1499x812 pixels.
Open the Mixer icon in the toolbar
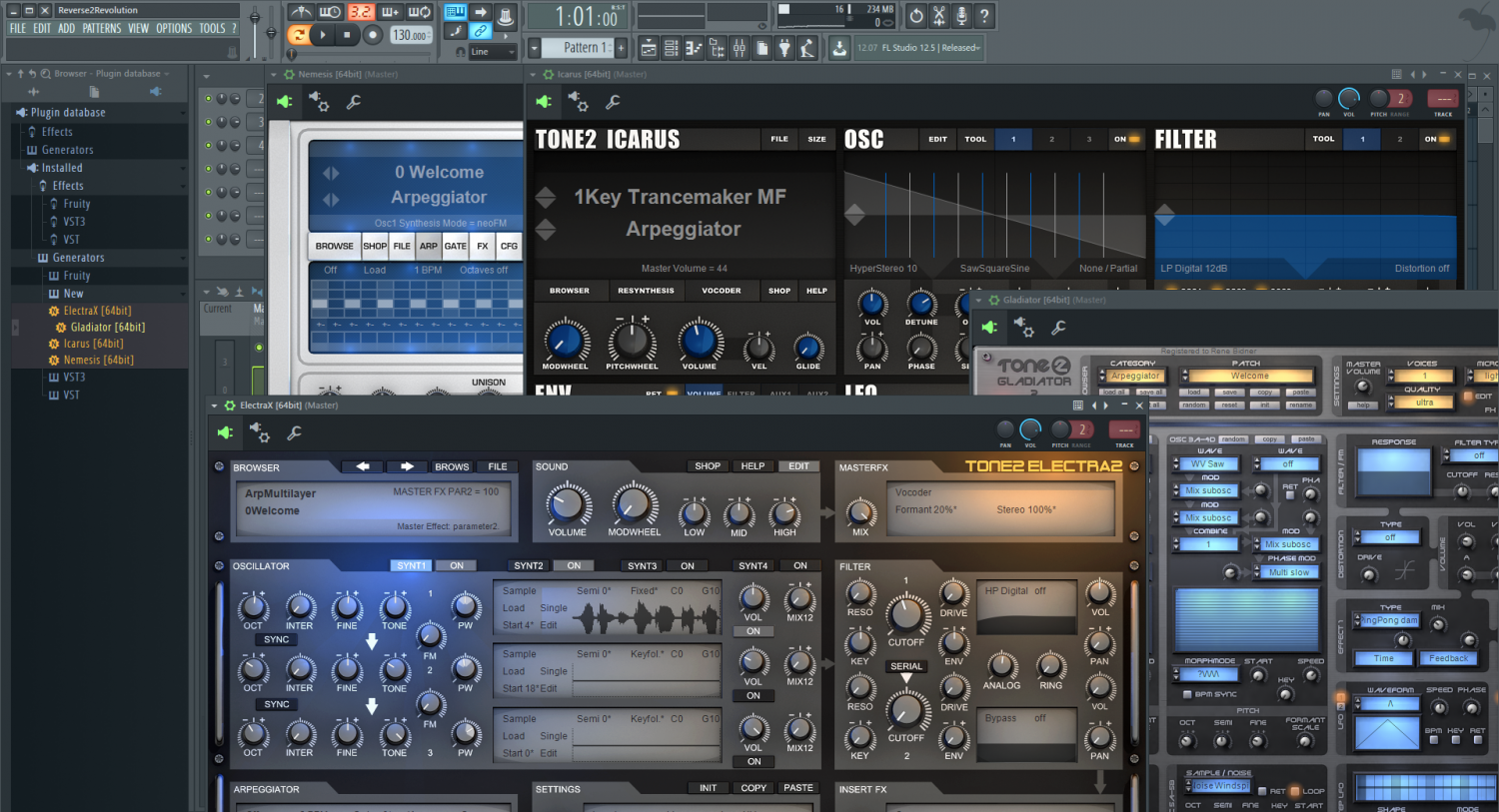[x=739, y=47]
